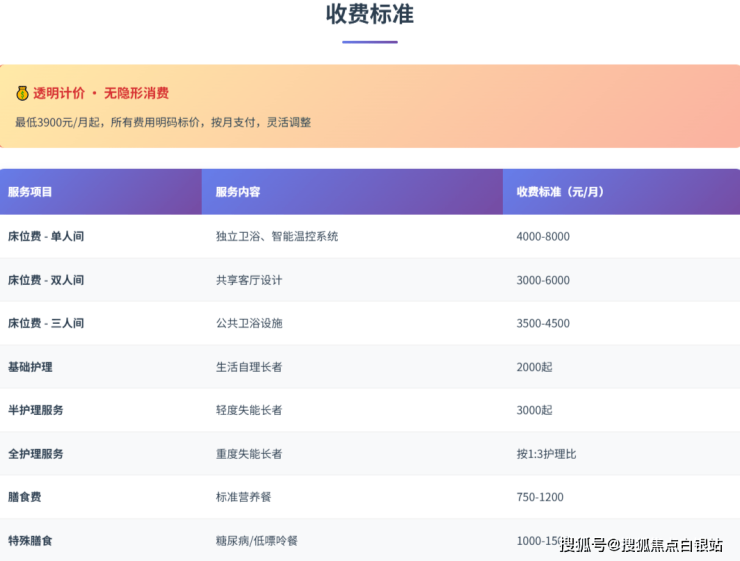This screenshot has width=740, height=561.
Task: Click the 2000起 price cell
Action: pyautogui.click(x=534, y=367)
